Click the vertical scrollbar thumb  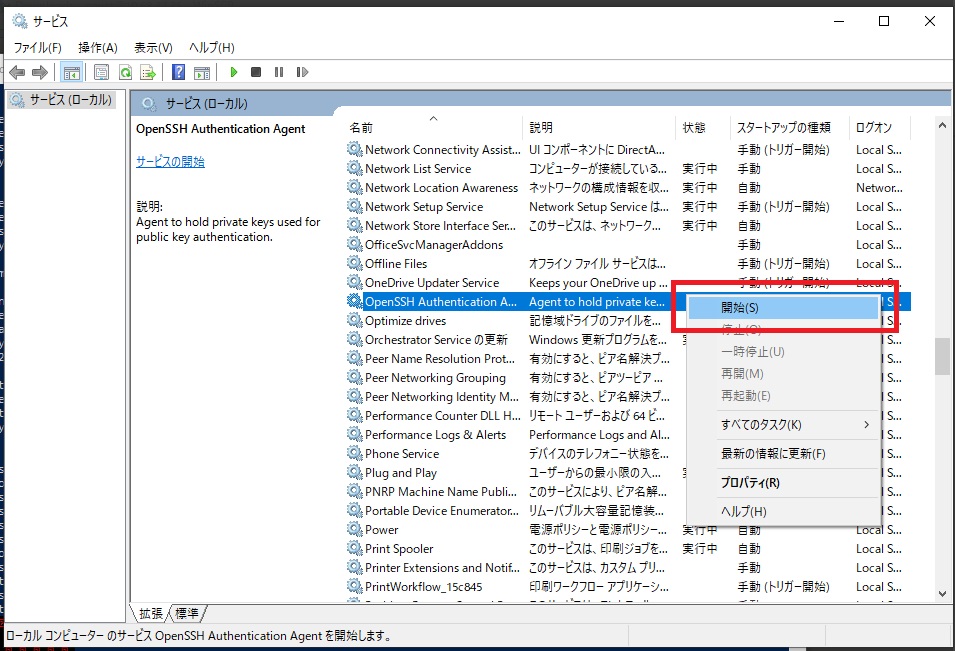[942, 356]
